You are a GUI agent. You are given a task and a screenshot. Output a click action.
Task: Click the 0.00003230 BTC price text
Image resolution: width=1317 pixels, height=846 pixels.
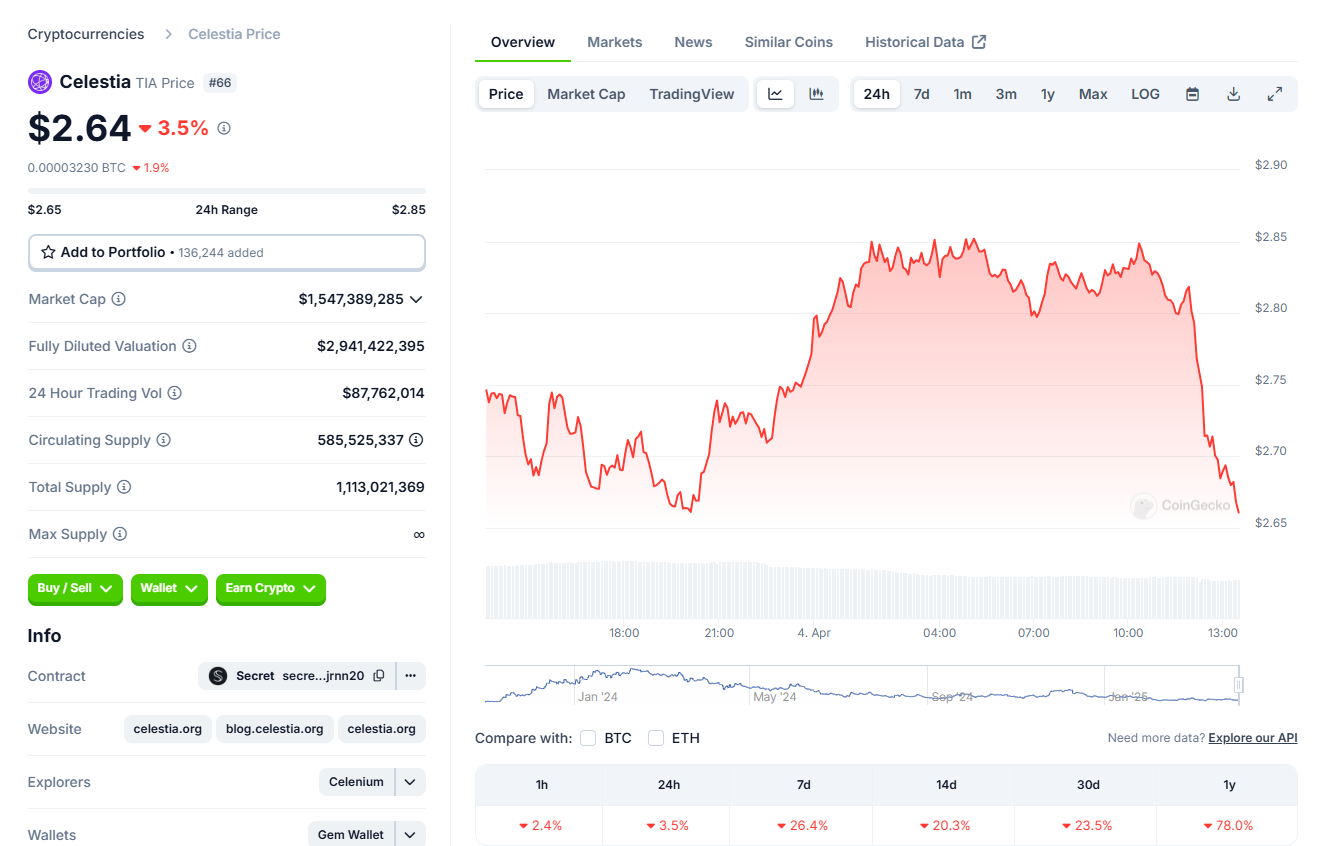(77, 168)
